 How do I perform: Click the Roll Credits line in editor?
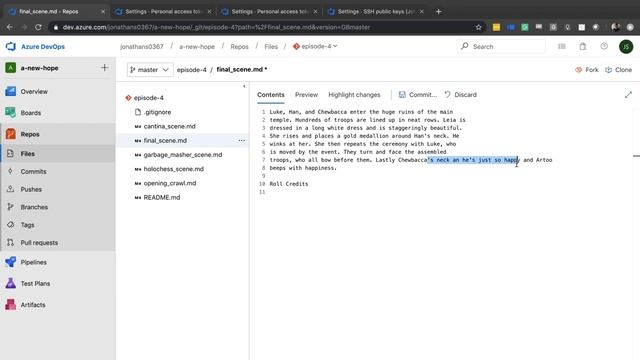289,184
